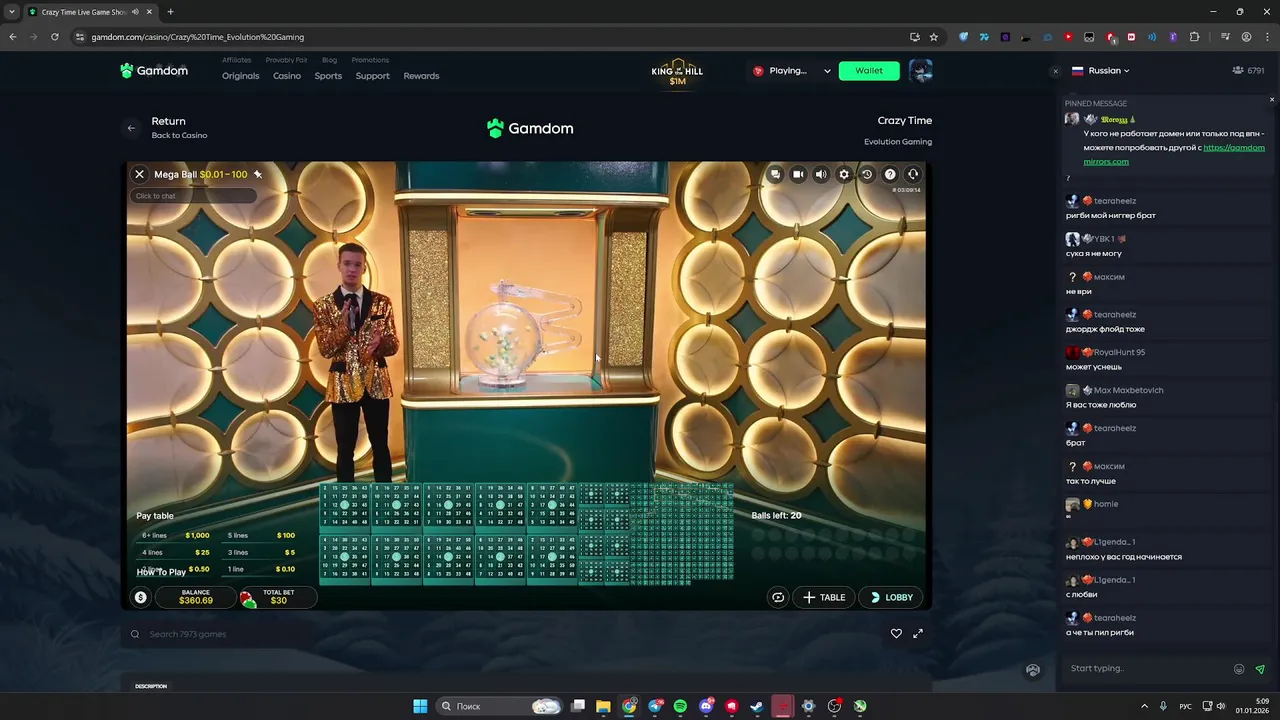The width and height of the screenshot is (1280, 720).
Task: Click the favorite star next to Mega Ball
Action: 258,174
